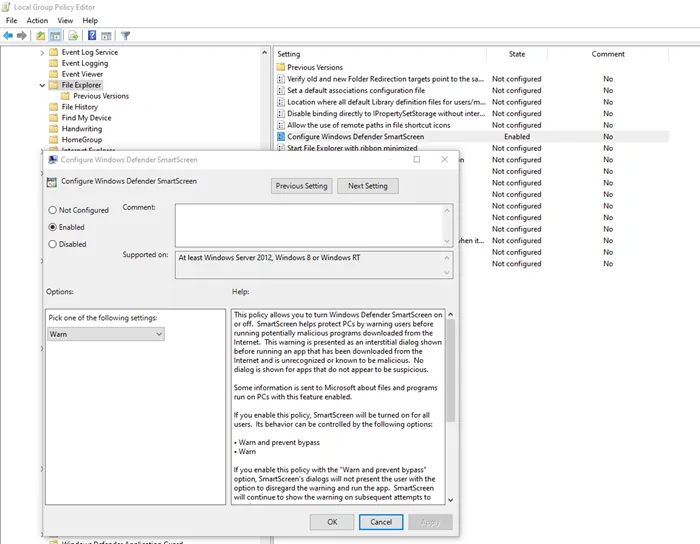Click the Previous Versions folder icon in tree
Image resolution: width=700 pixels, height=544 pixels.
(x=65, y=96)
